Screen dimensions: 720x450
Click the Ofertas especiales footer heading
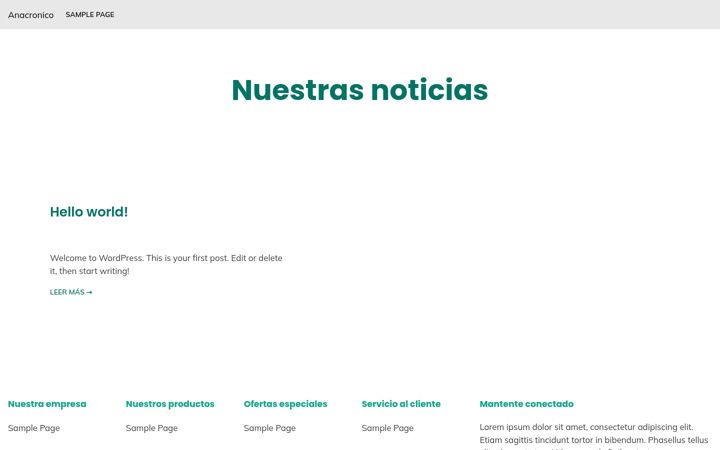[x=286, y=404]
